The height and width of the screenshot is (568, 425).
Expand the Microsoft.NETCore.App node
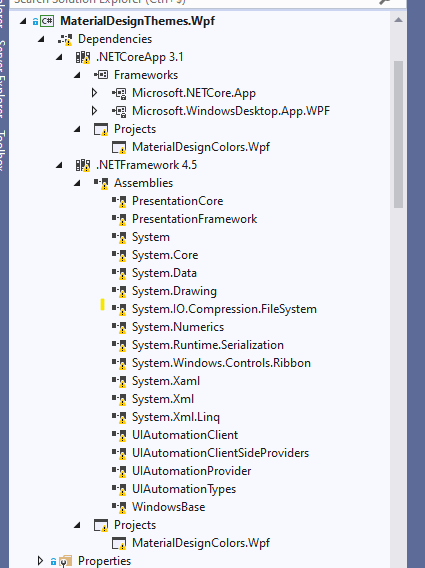(94, 93)
